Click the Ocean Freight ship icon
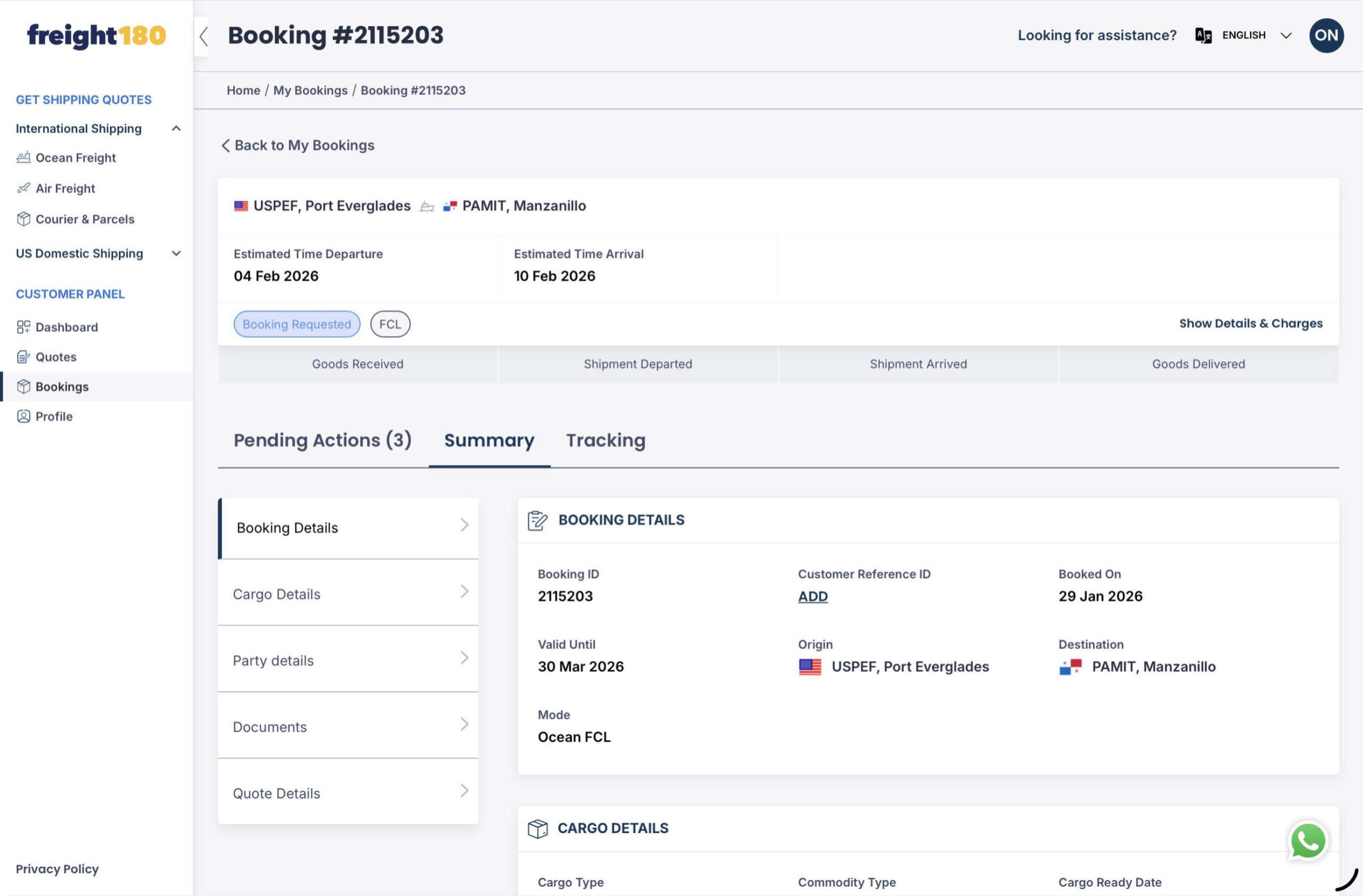The height and width of the screenshot is (896, 1363). [23, 158]
